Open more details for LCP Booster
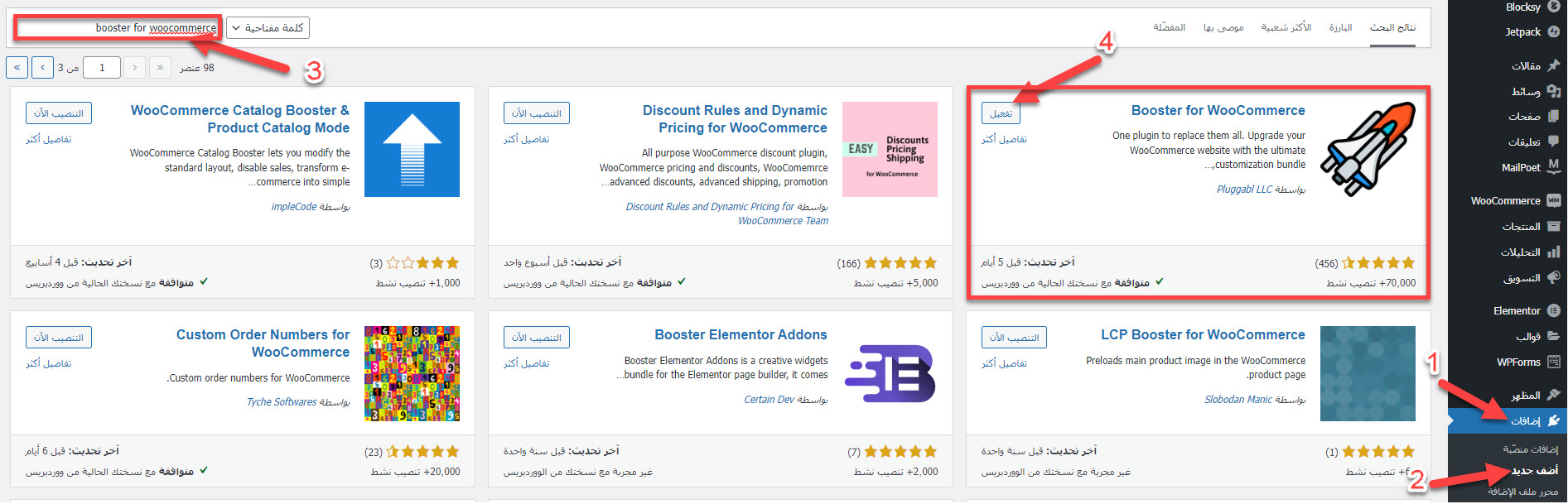Screen dimensions: 1568x504 tap(1004, 363)
